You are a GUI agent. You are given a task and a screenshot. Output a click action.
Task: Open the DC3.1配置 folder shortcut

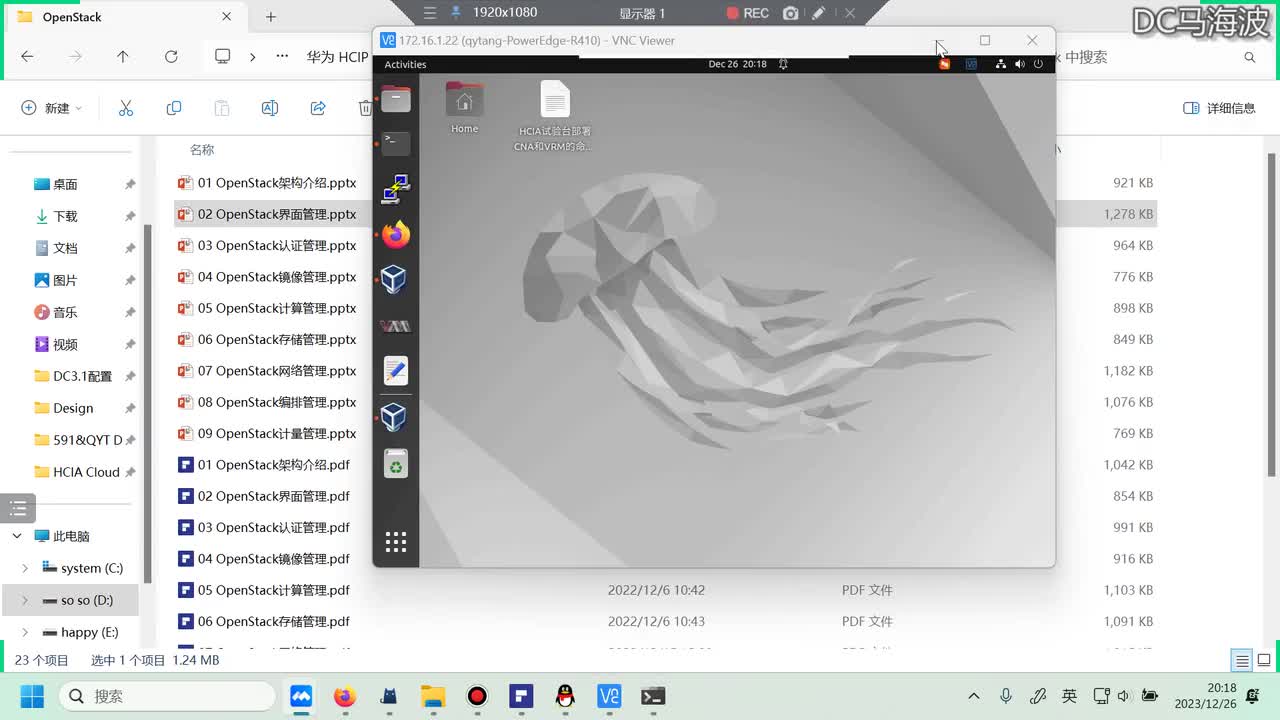[x=83, y=376]
